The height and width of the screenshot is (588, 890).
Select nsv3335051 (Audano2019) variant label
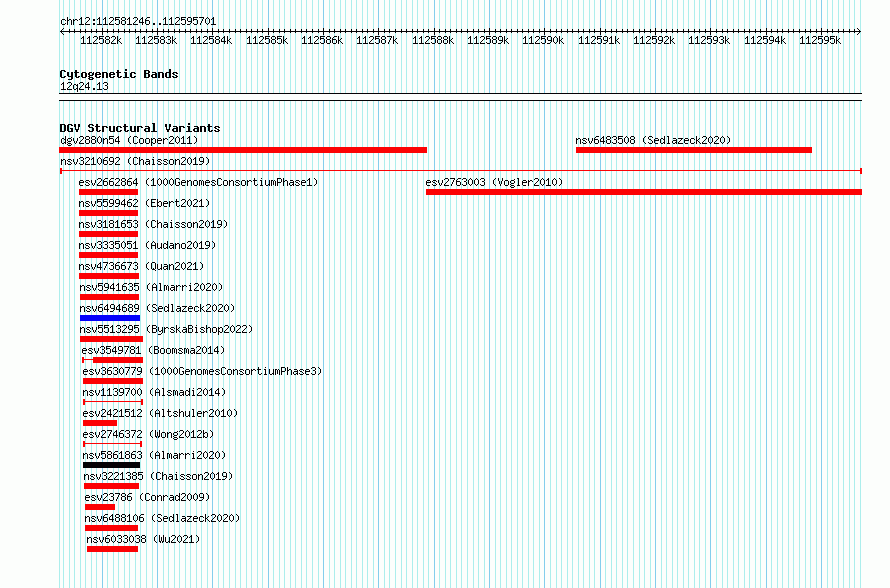pyautogui.click(x=147, y=245)
